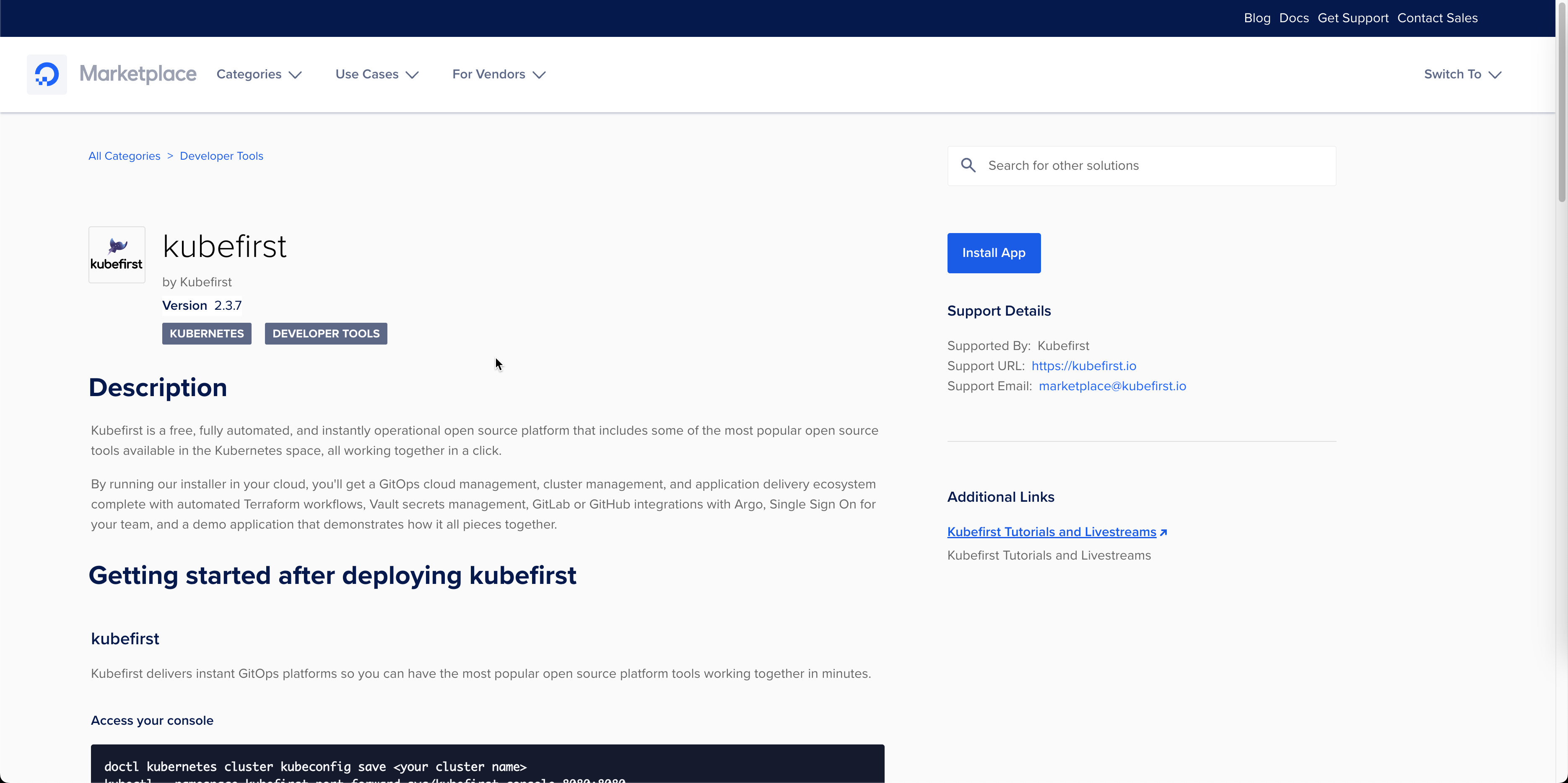Expand the Use Cases dropdown
Image resolution: width=1568 pixels, height=783 pixels.
coord(377,74)
